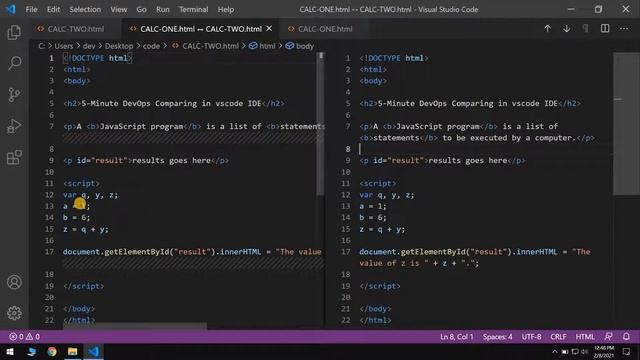640x360 pixels.
Task: Open the Search view in activity bar
Action: (14, 63)
